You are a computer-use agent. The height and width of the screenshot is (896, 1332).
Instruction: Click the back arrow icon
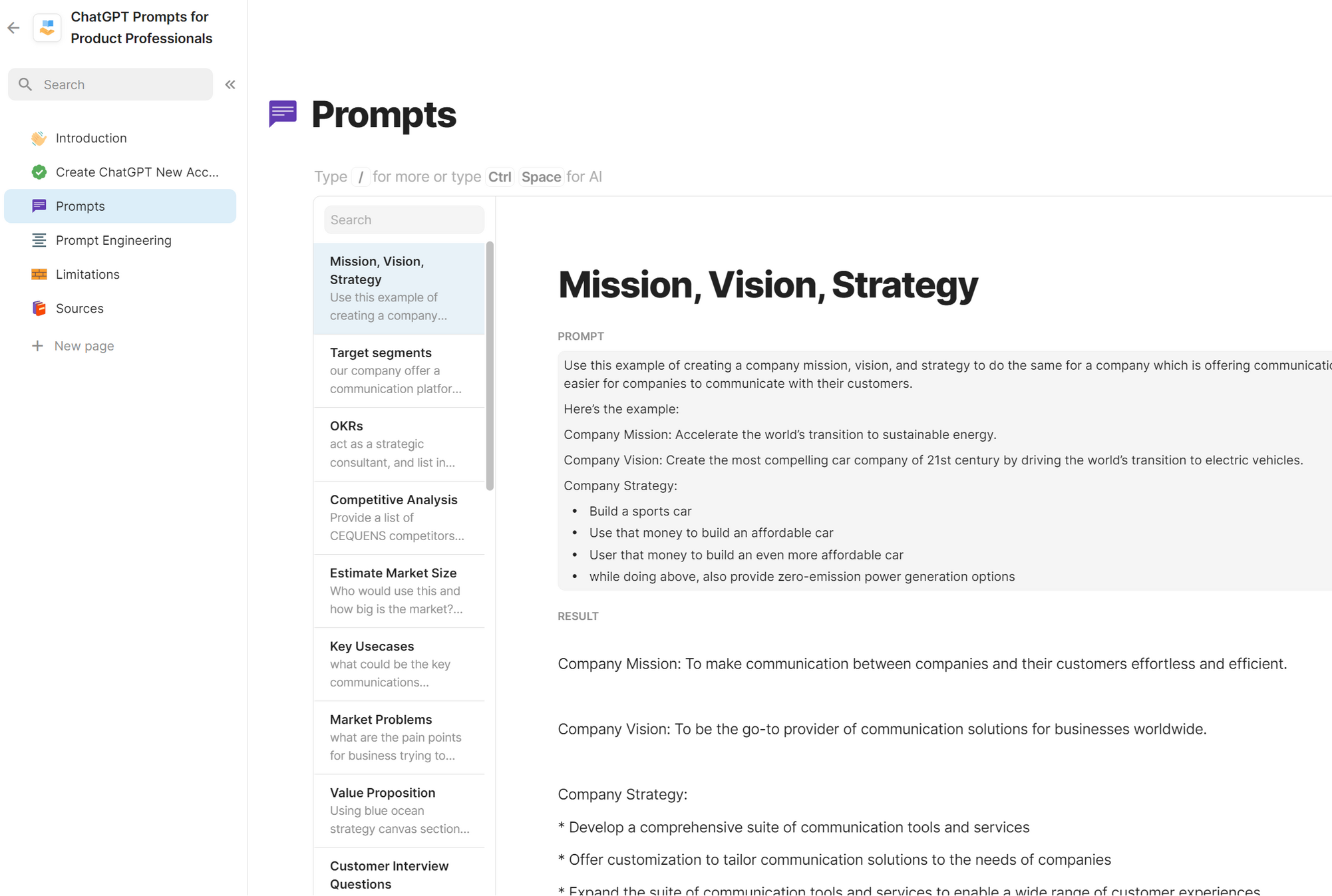pyautogui.click(x=13, y=28)
